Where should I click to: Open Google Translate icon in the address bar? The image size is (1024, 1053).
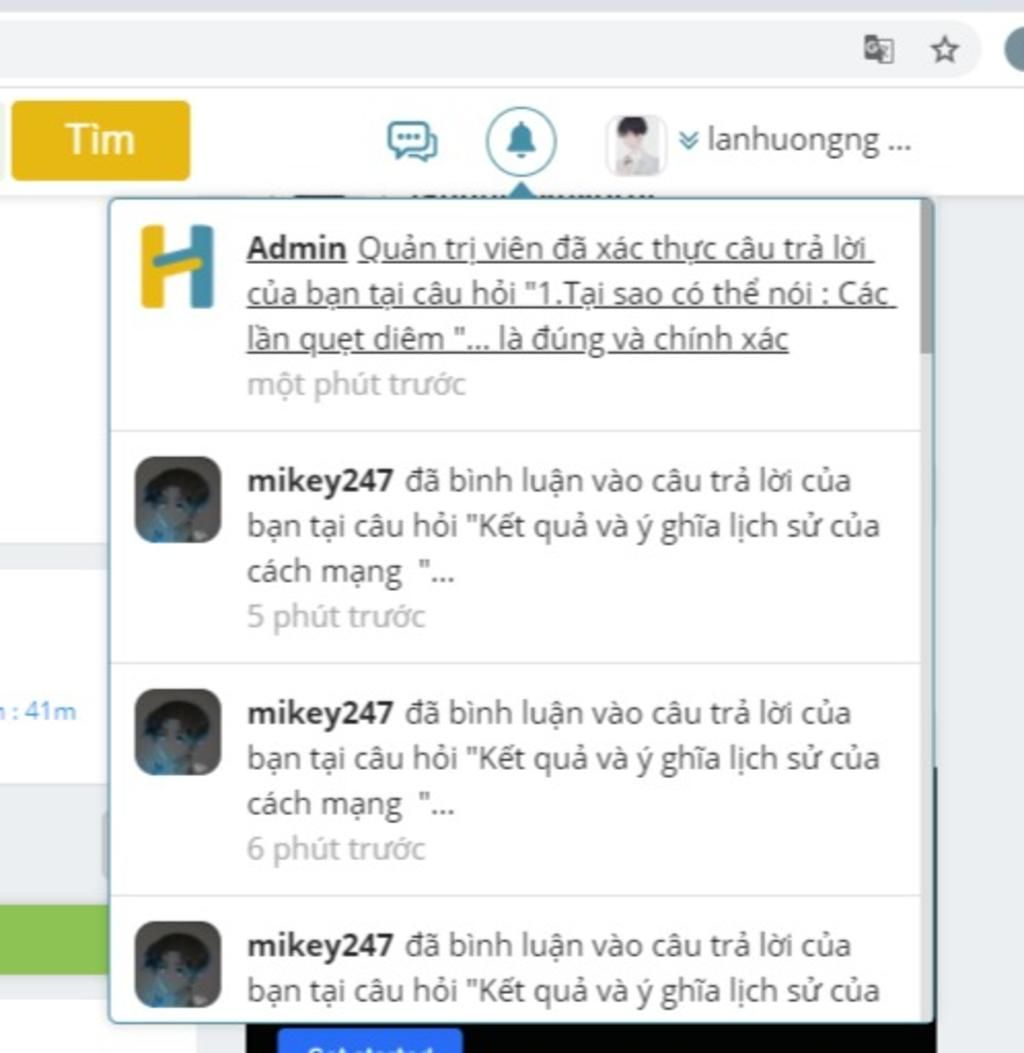pyautogui.click(x=878, y=50)
